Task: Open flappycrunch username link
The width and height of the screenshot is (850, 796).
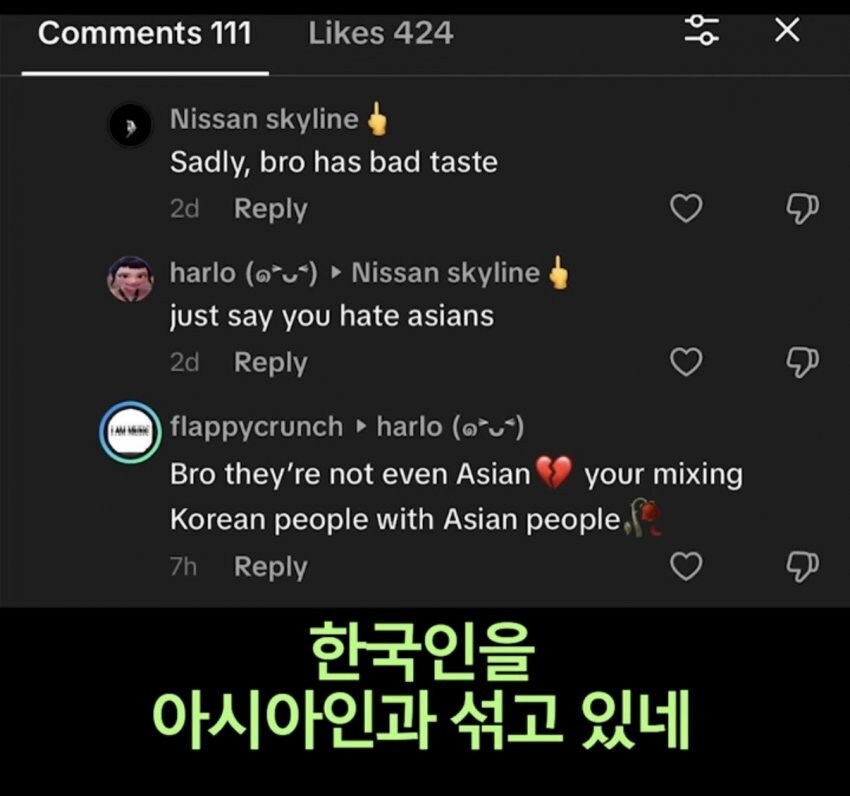Action: 256,427
